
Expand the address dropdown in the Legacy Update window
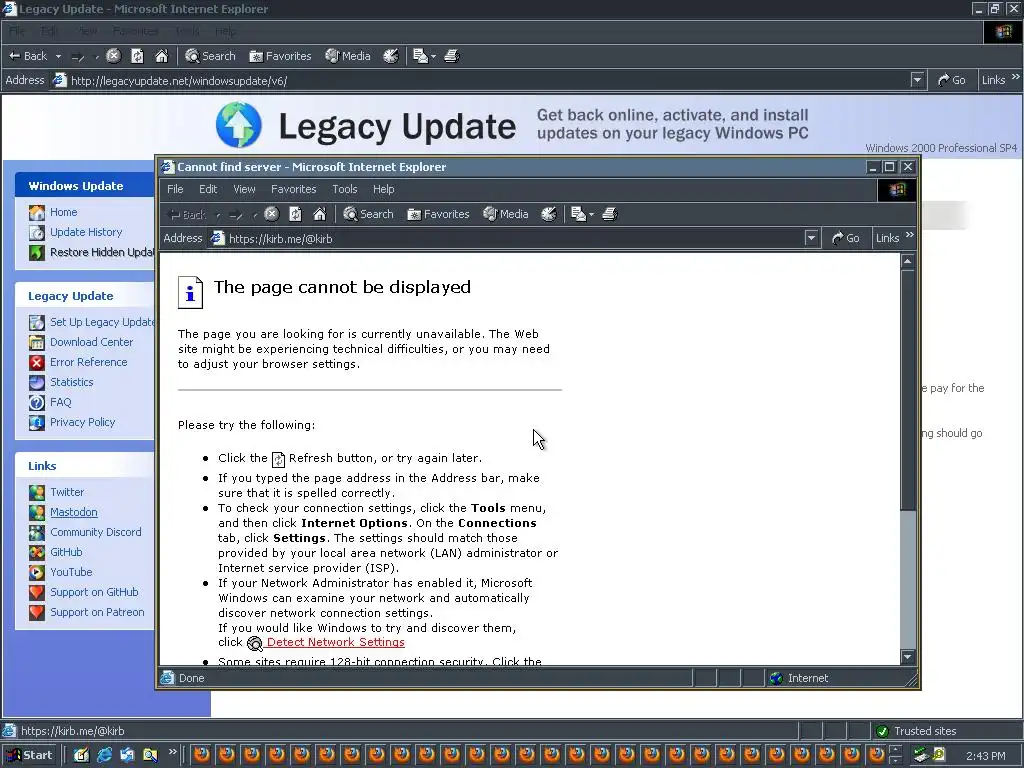pyautogui.click(x=917, y=80)
